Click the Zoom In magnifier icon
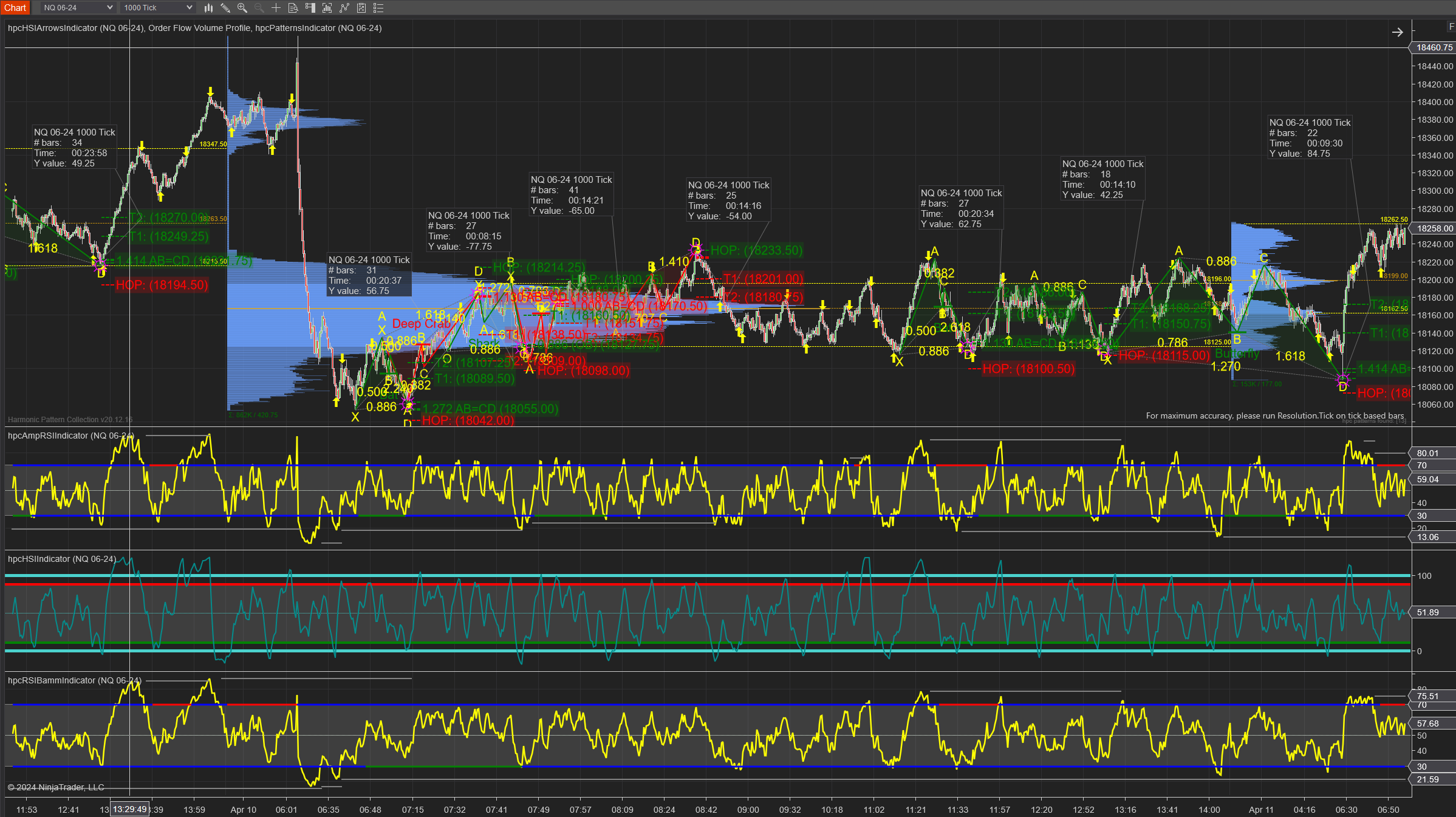 click(242, 8)
